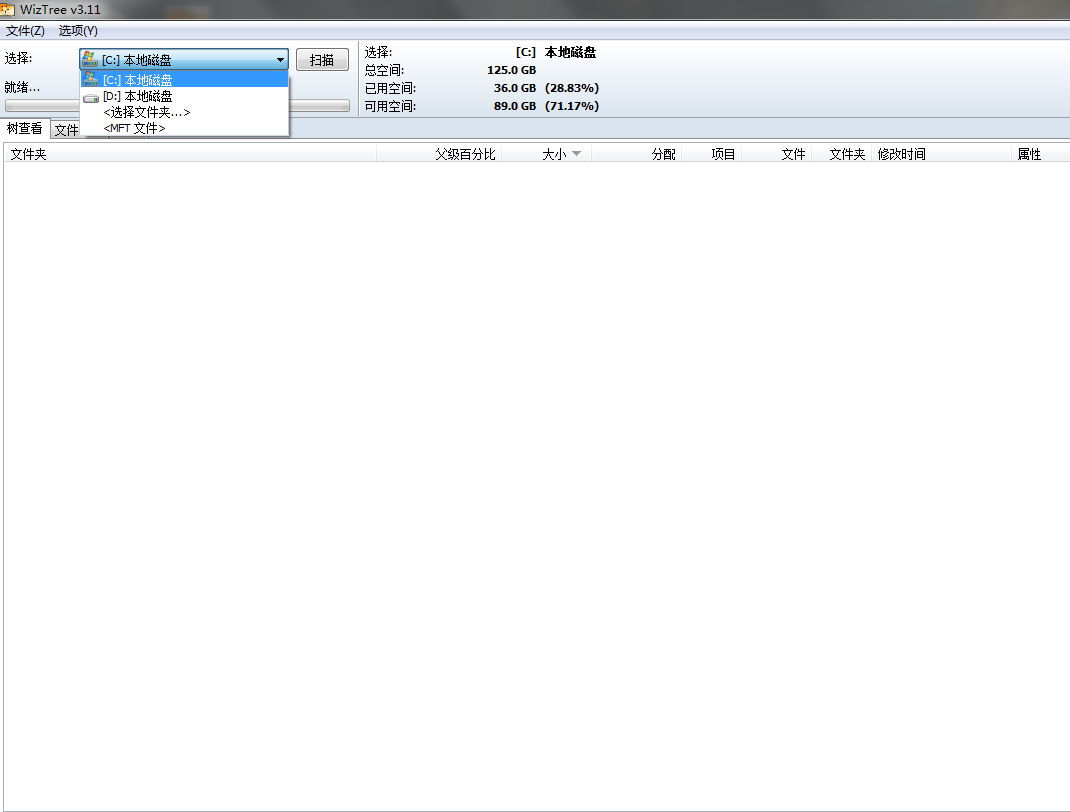The image size is (1070, 812).
Task: Click the hard disk icon next to [D:] entry
Action: (91, 98)
